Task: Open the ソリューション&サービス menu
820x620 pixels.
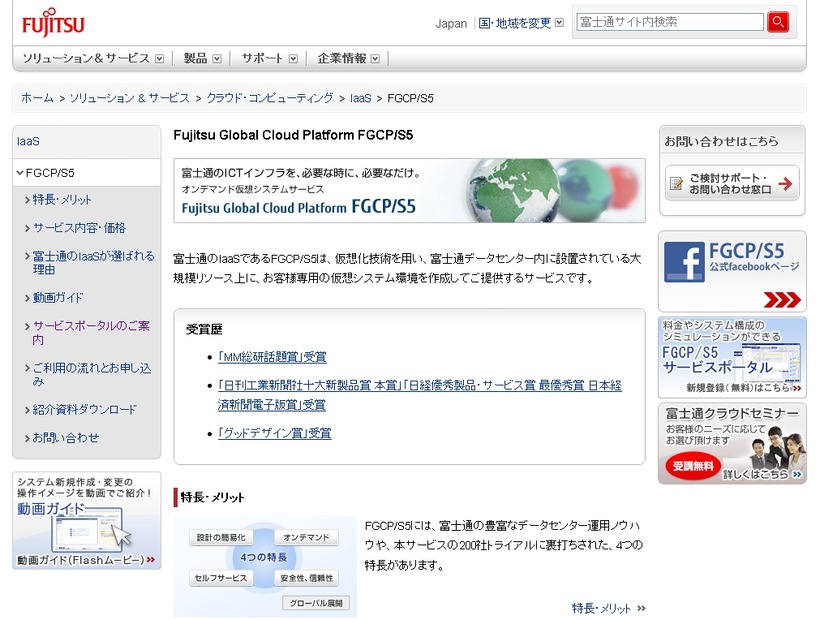Action: tap(86, 58)
